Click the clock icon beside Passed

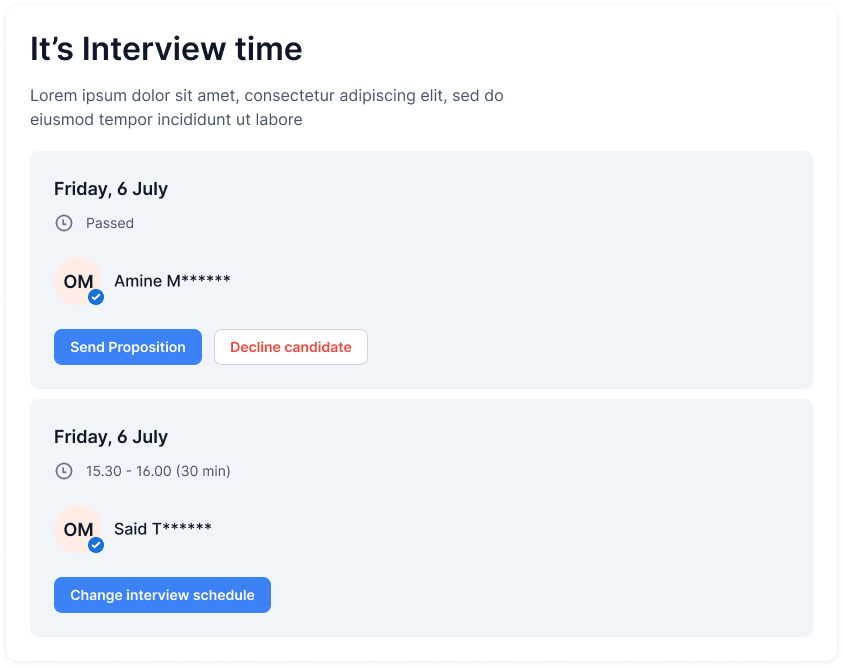(64, 223)
